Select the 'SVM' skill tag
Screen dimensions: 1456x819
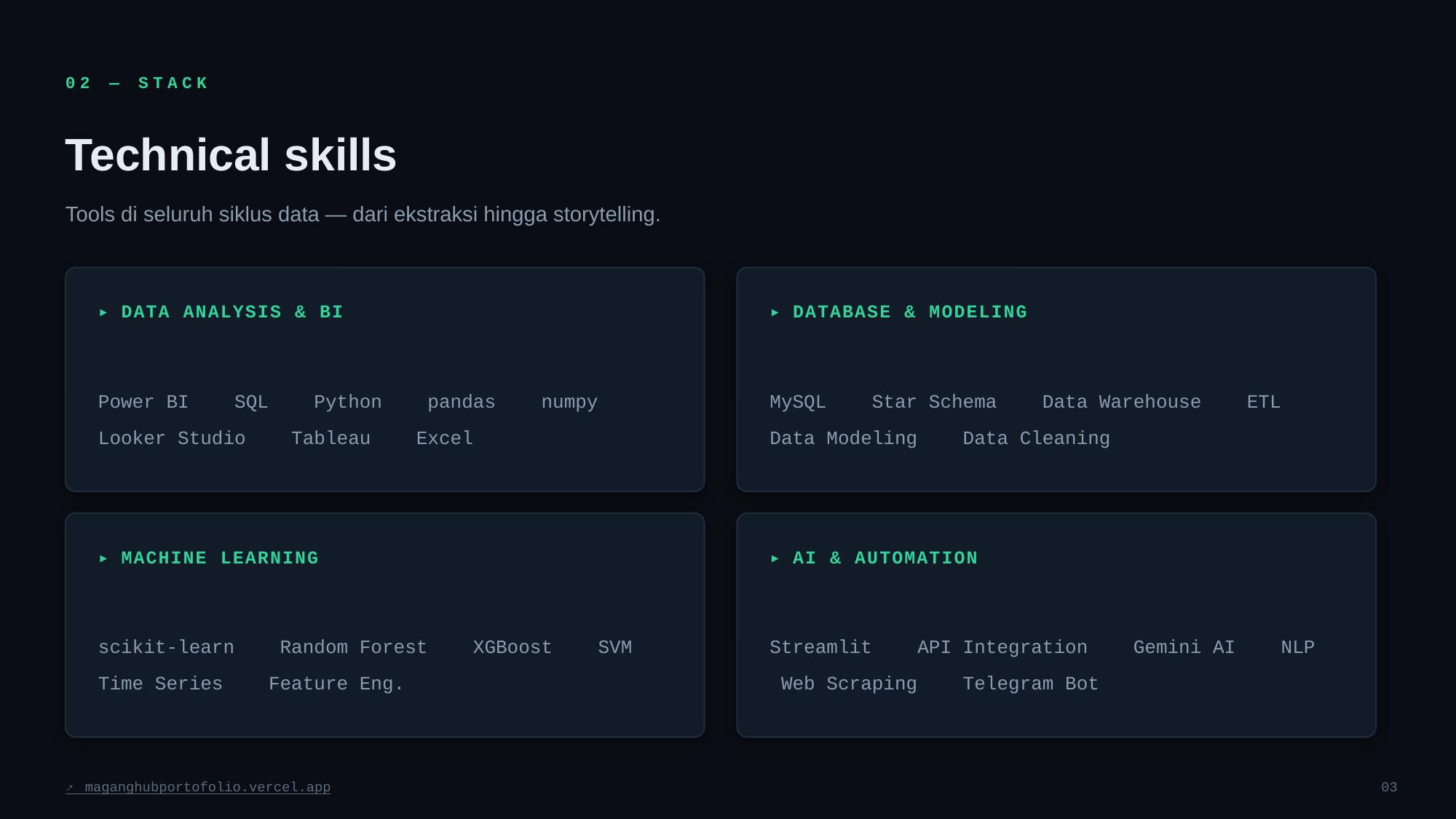click(614, 647)
